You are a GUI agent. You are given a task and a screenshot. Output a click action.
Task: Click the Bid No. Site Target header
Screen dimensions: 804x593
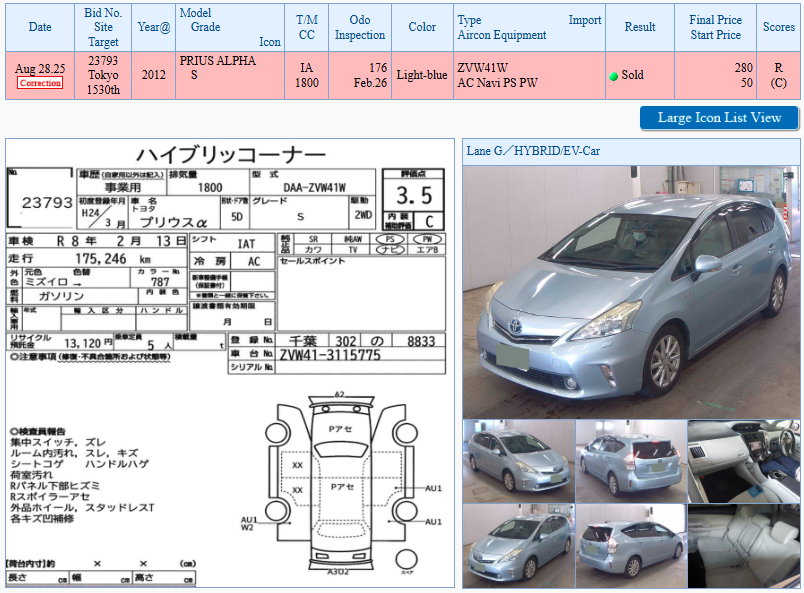tap(102, 28)
